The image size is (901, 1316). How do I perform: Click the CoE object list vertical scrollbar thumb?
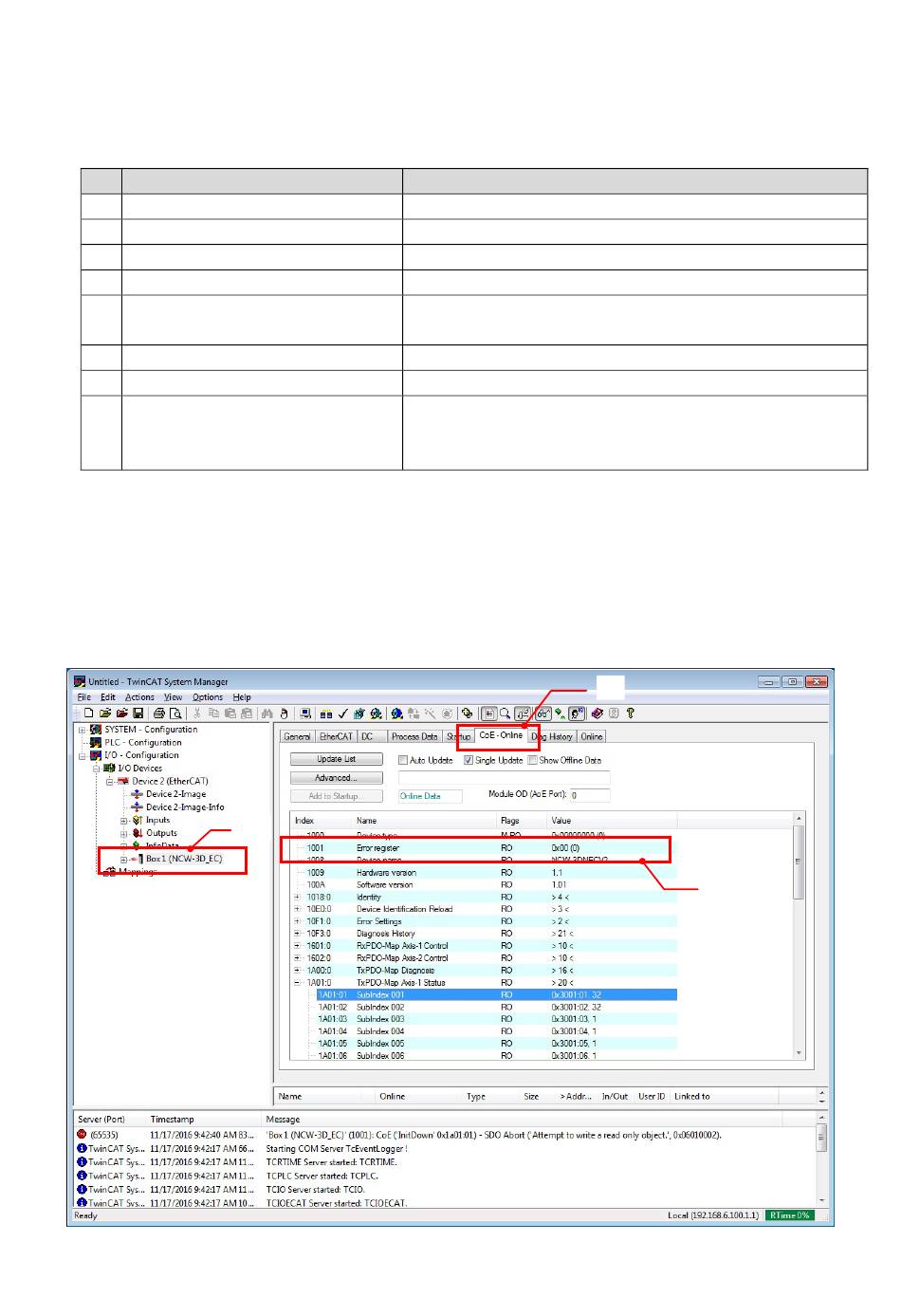[x=799, y=862]
